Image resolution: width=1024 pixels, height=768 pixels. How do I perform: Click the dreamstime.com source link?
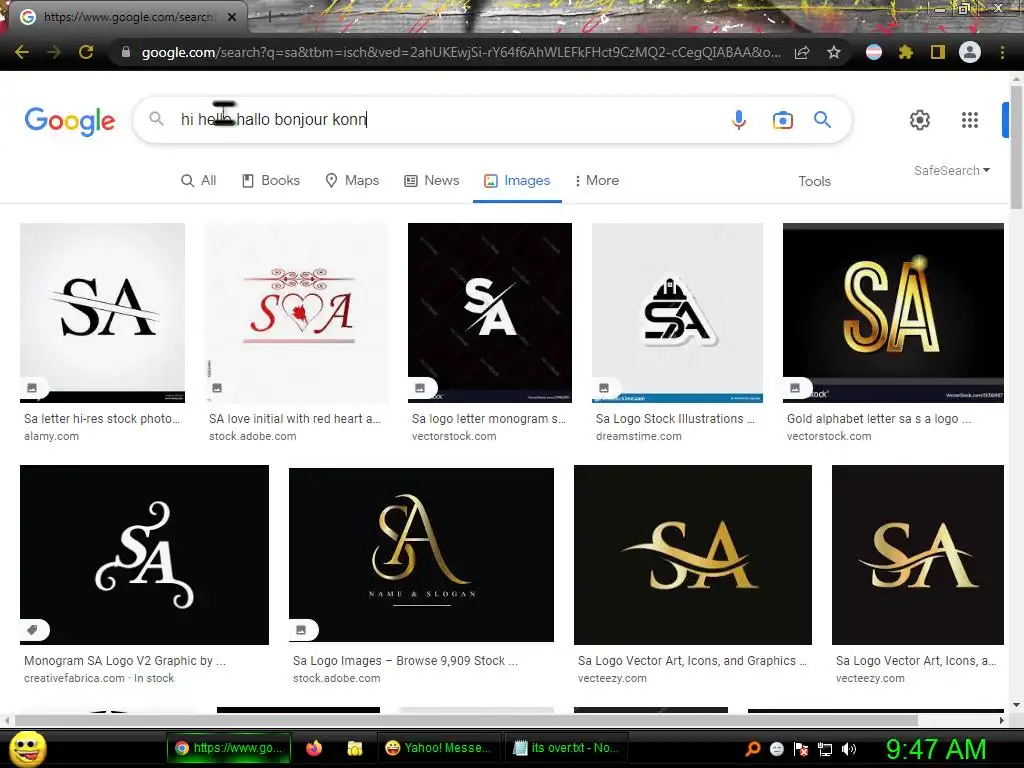click(x=639, y=436)
